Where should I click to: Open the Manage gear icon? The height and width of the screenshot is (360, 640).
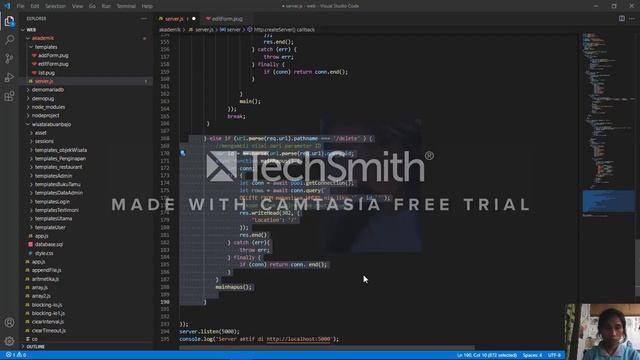pos(9,341)
